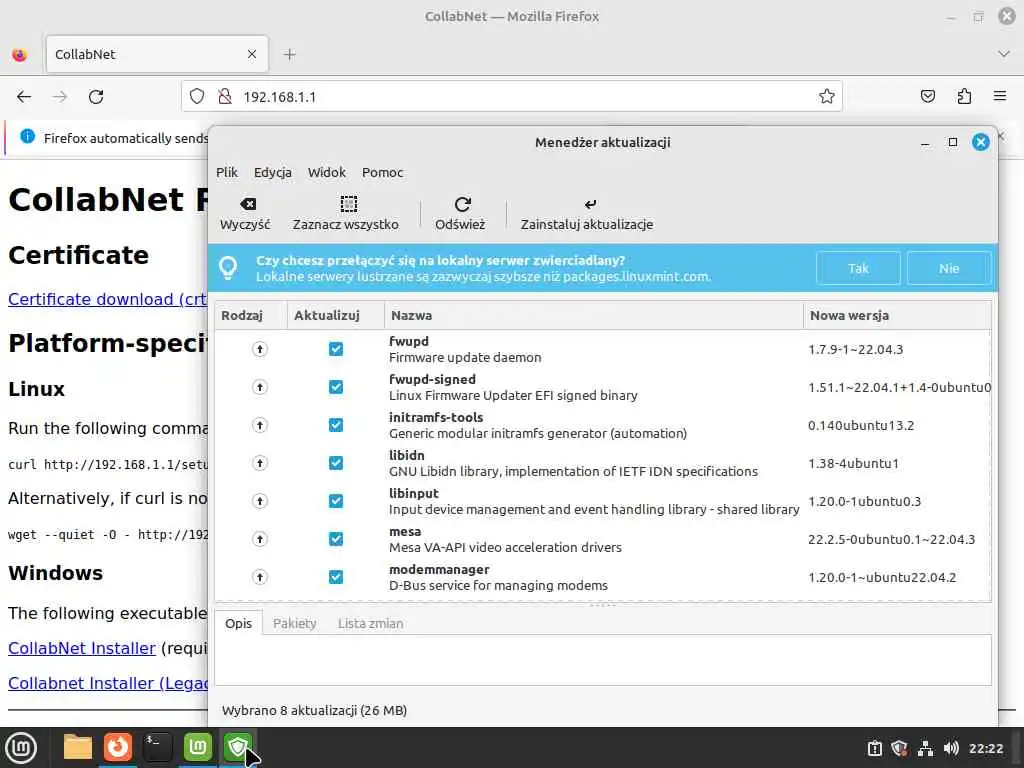Open the Edycja menu
Image resolution: width=1024 pixels, height=768 pixels.
click(272, 172)
